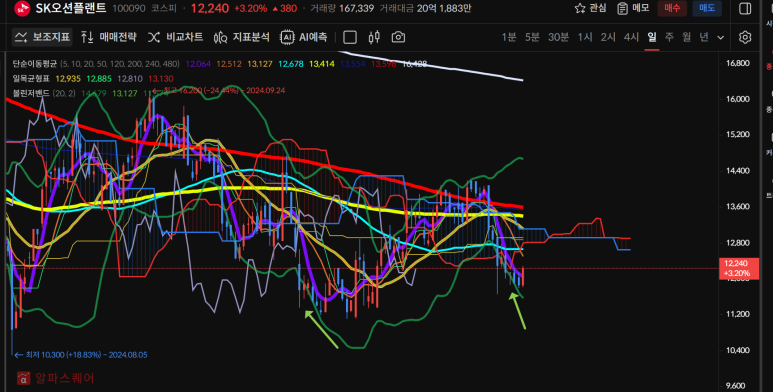
Task: Switch to 1분 timeframe
Action: tap(509, 37)
